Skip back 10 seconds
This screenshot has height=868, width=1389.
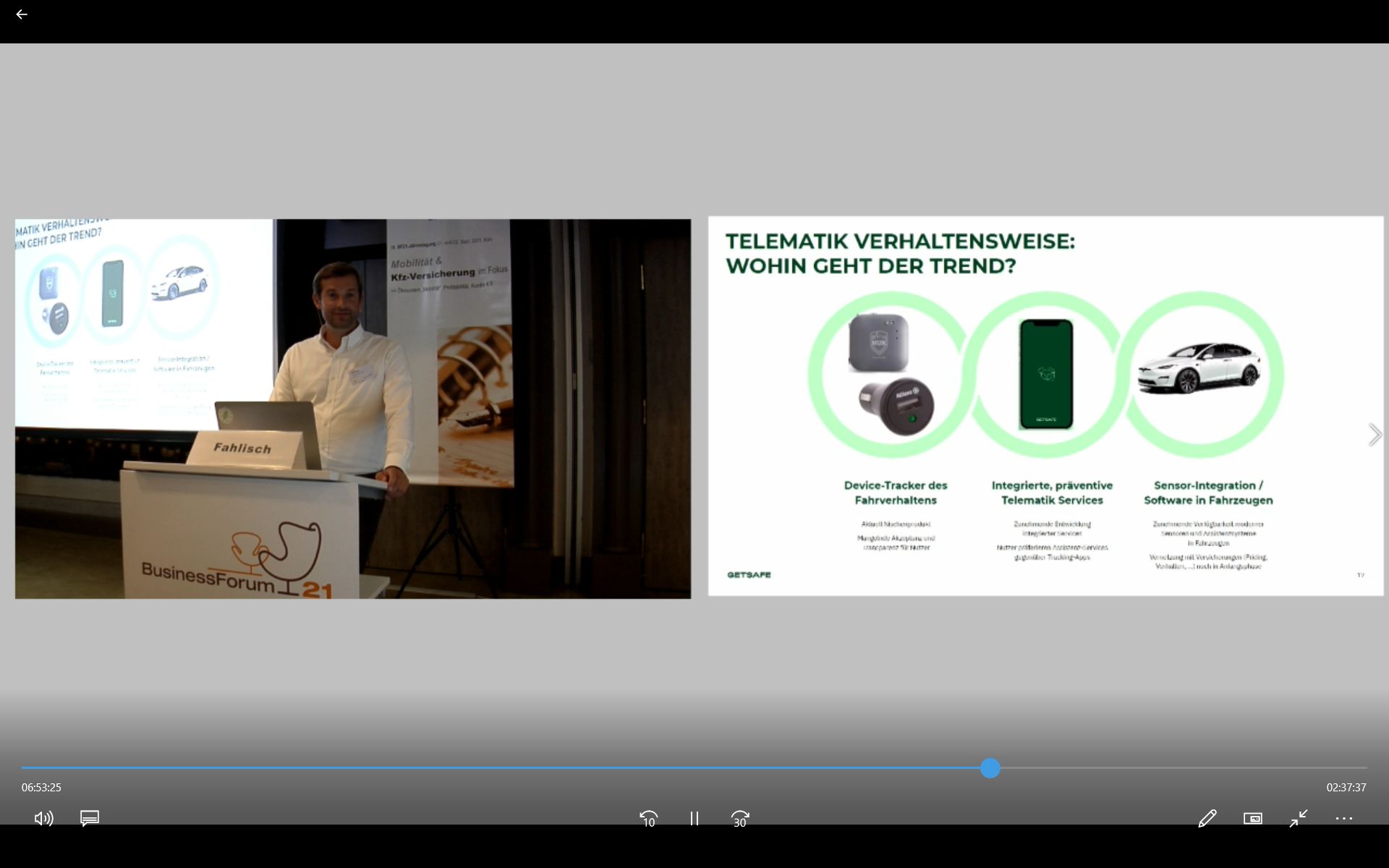(649, 818)
